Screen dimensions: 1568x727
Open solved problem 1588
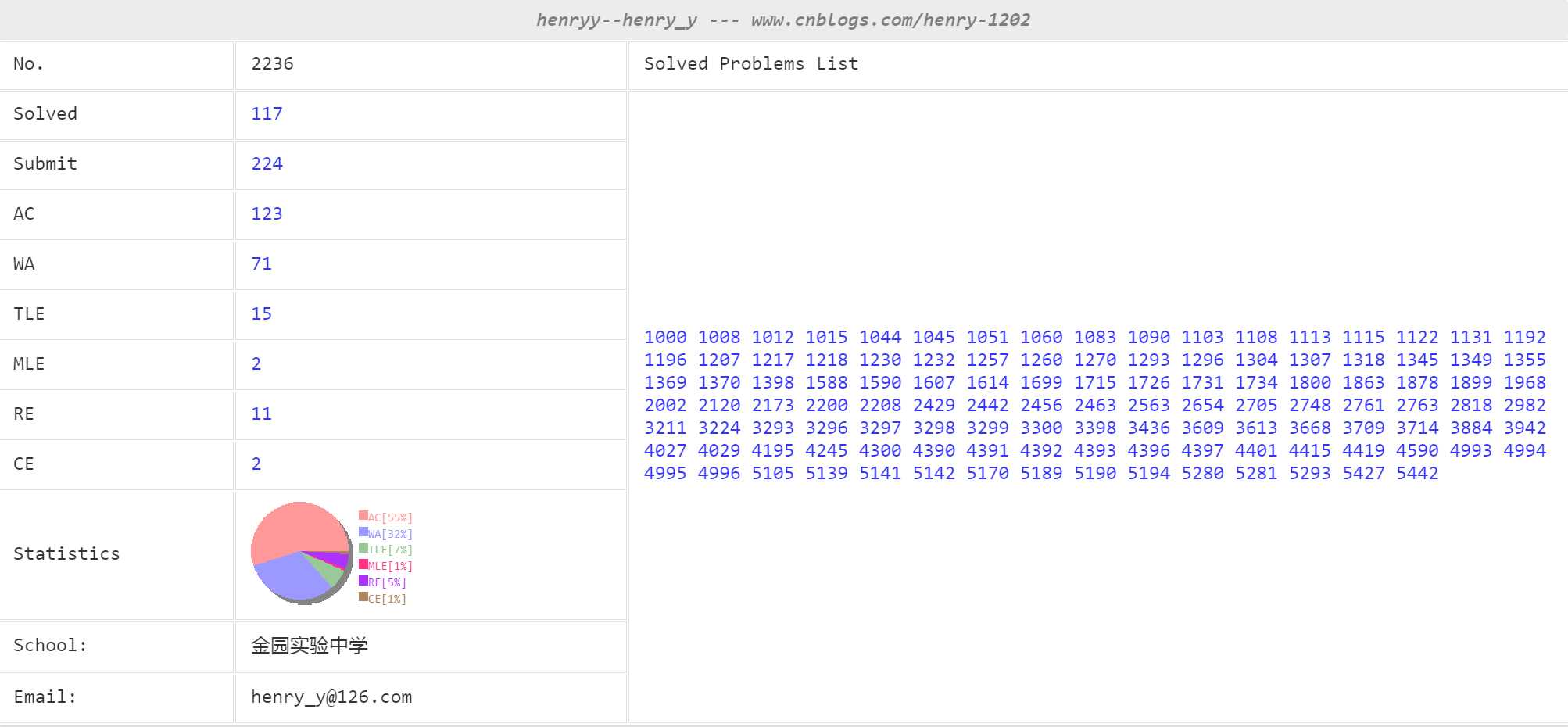tap(826, 383)
